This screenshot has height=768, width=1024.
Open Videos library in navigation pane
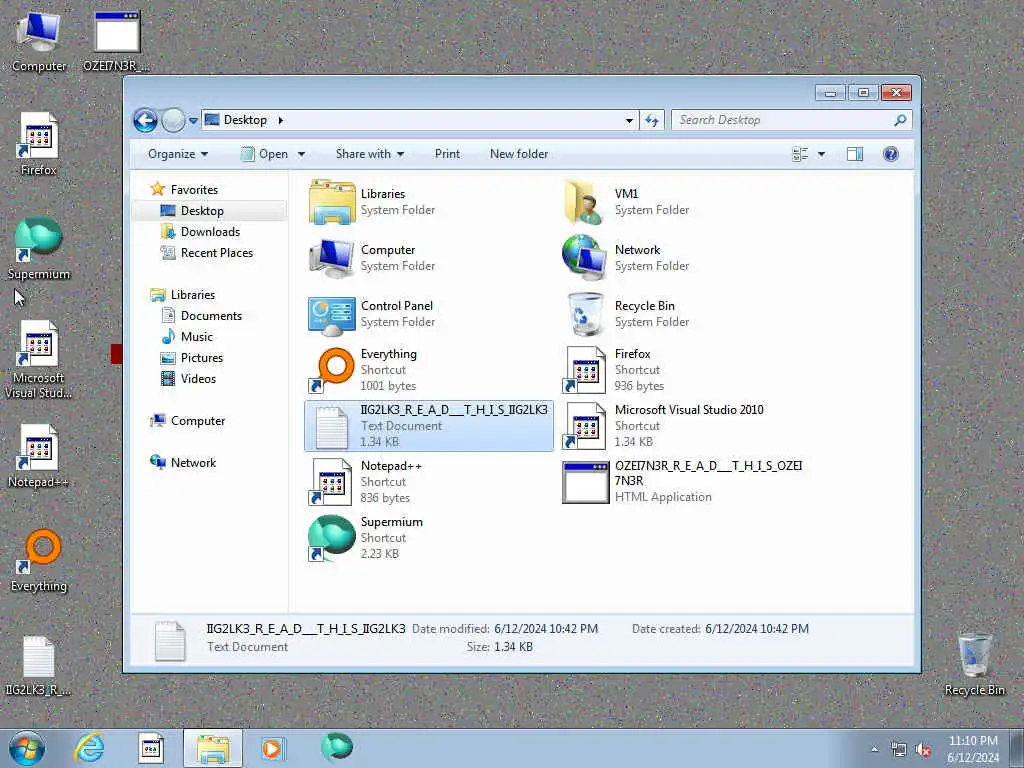[x=198, y=379]
